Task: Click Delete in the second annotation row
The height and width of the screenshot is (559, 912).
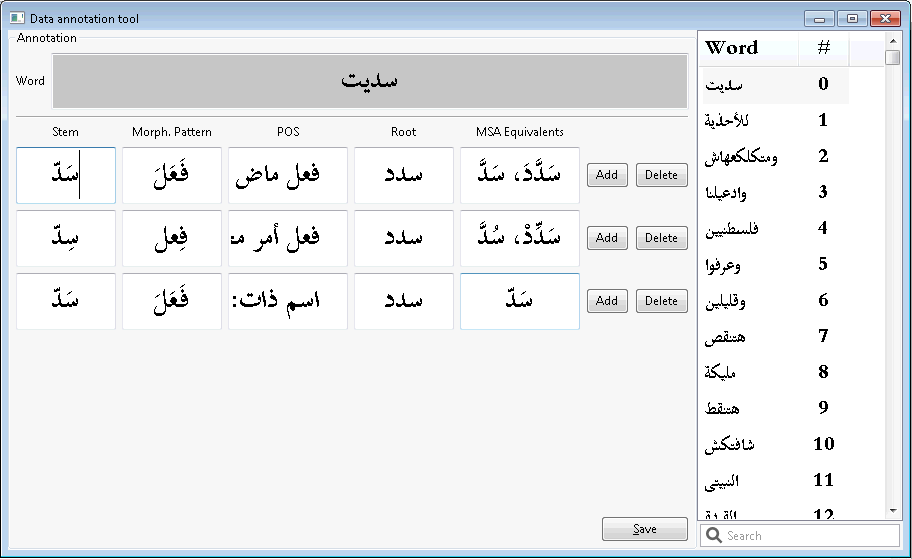Action: pyautogui.click(x=661, y=238)
